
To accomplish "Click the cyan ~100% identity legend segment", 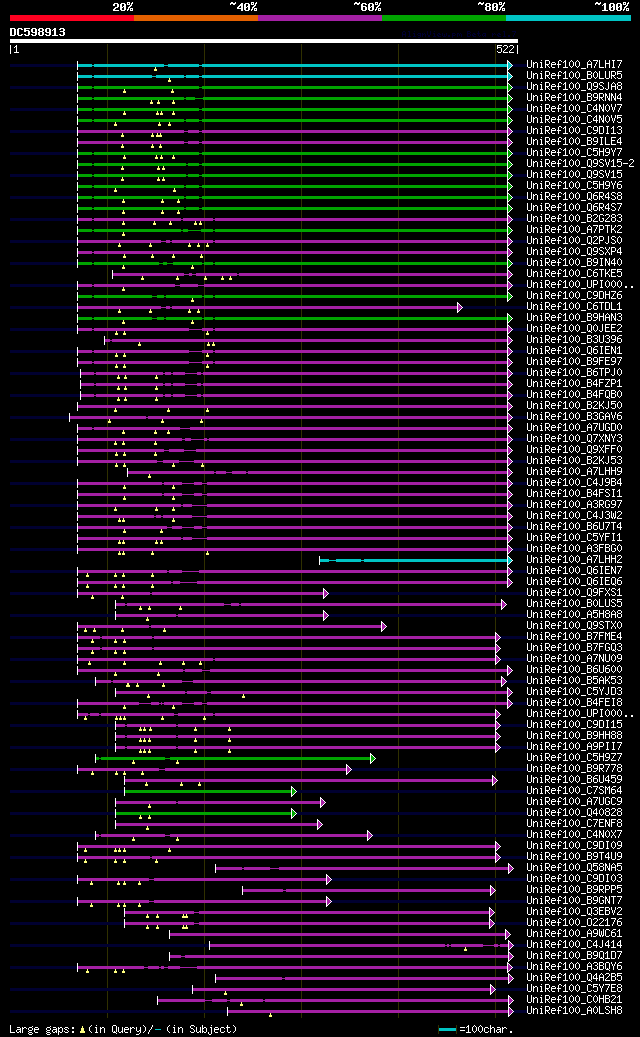I will 568,18.
